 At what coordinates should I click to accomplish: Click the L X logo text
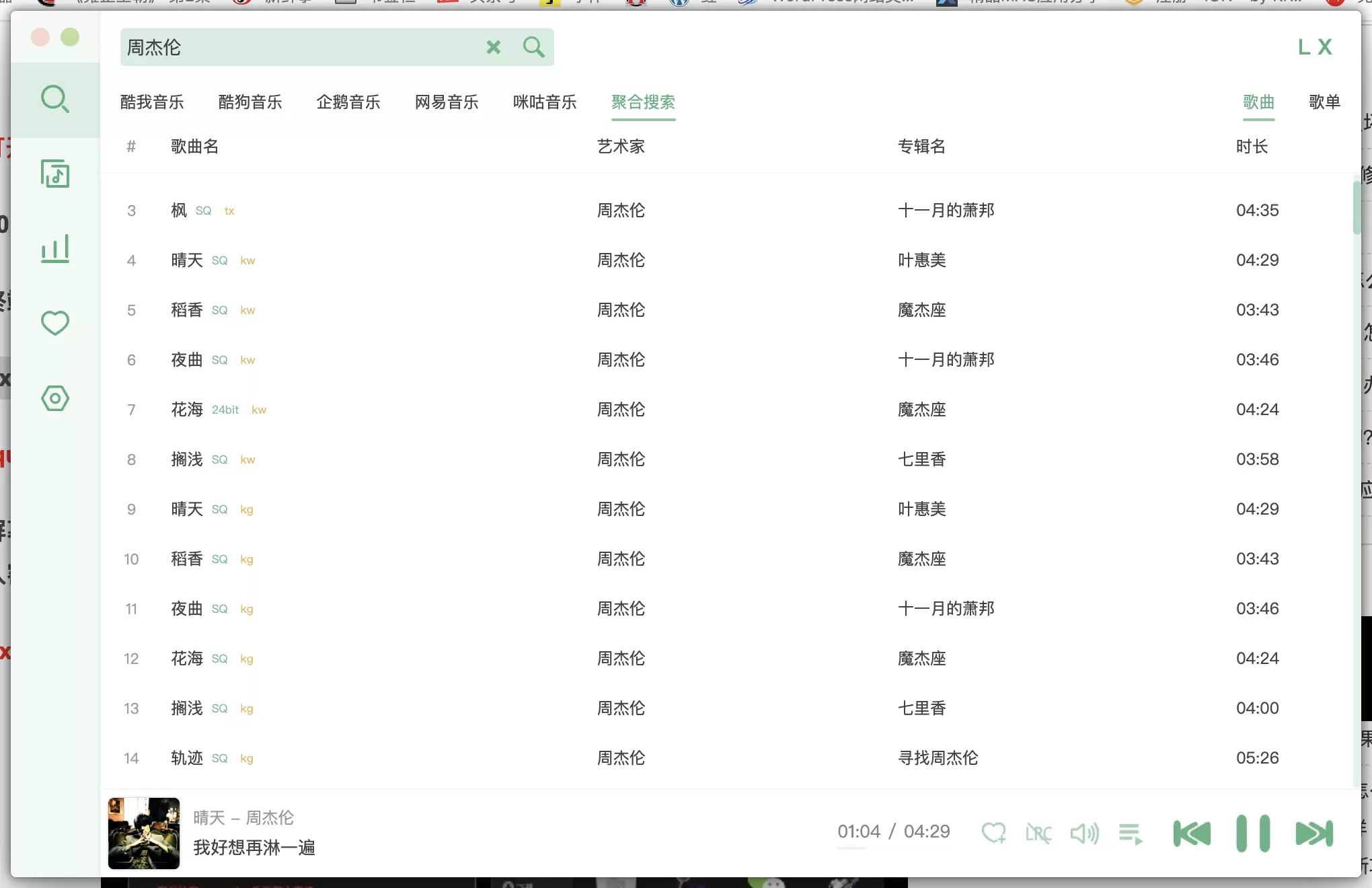point(1315,47)
